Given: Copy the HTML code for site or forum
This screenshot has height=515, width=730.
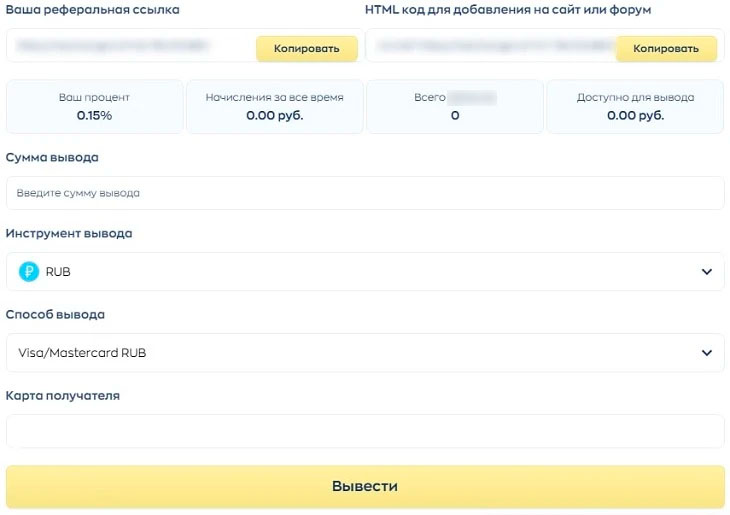Looking at the screenshot, I should coord(666,48).
